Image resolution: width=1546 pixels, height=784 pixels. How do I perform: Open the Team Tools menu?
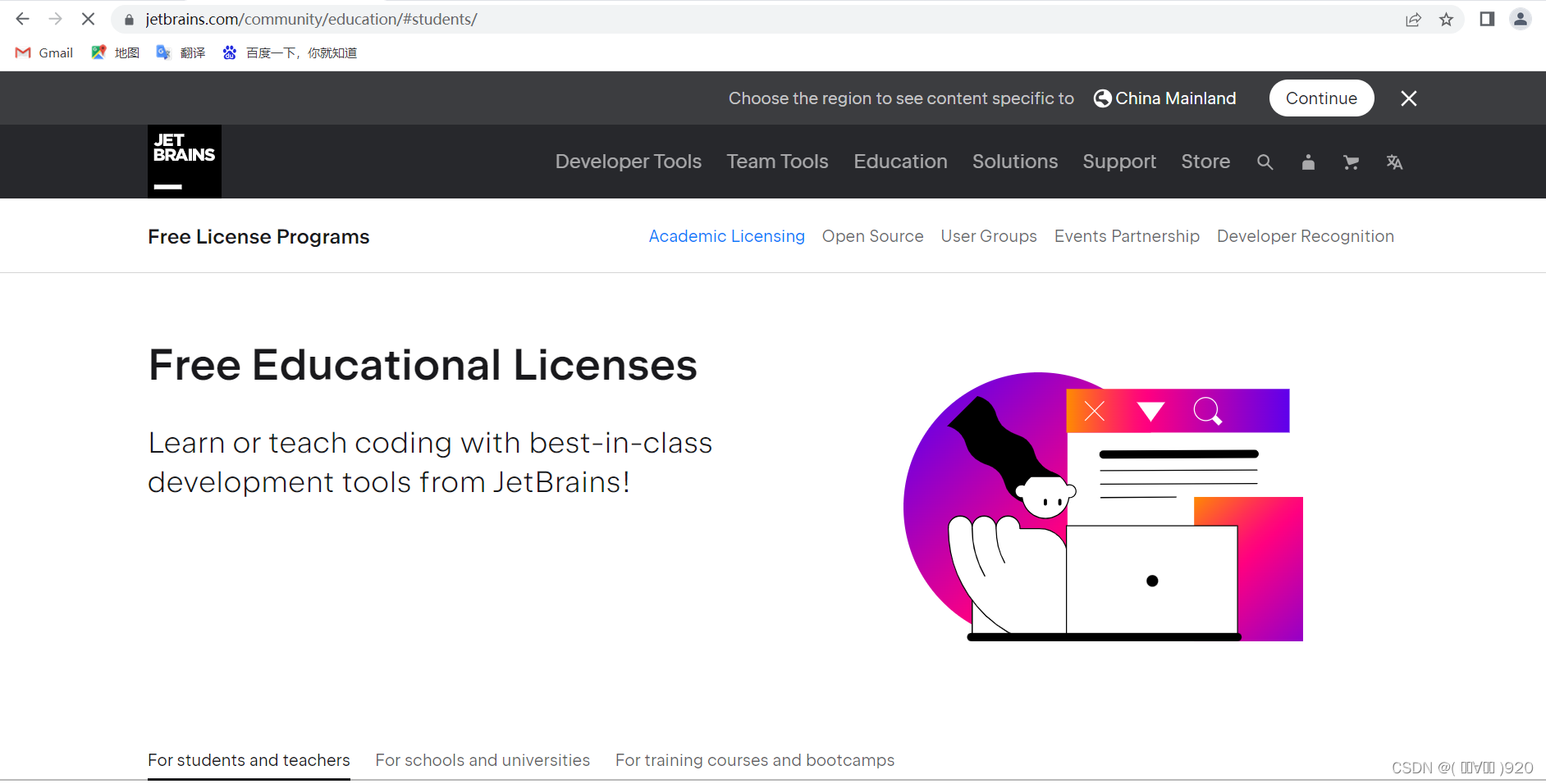pyautogui.click(x=777, y=162)
